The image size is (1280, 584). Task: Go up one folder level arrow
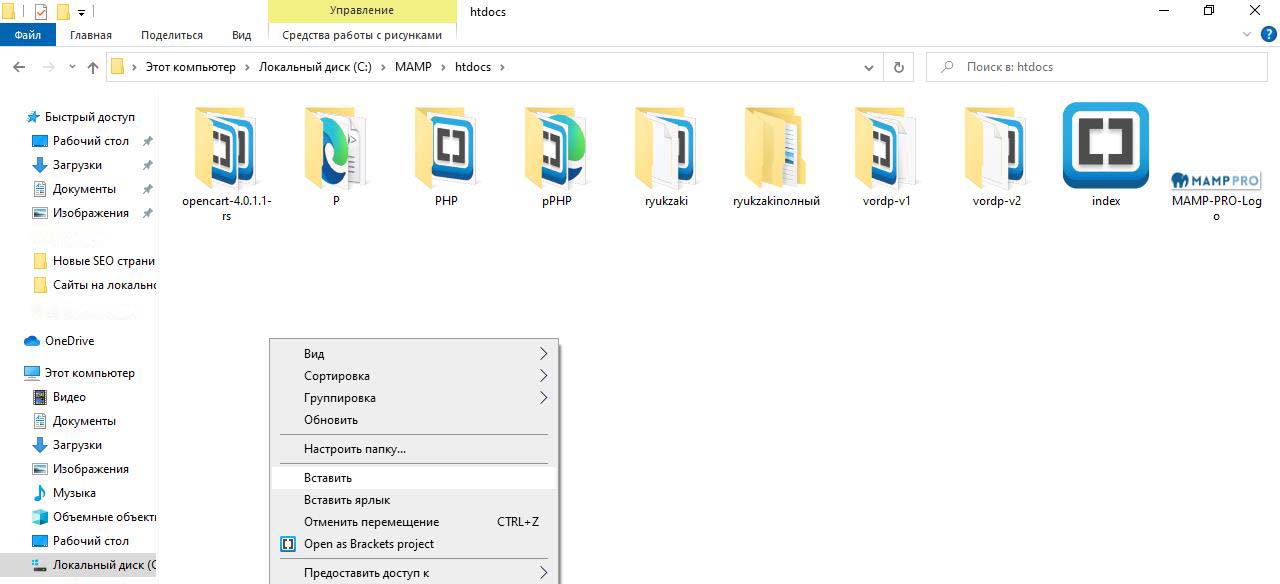point(93,67)
